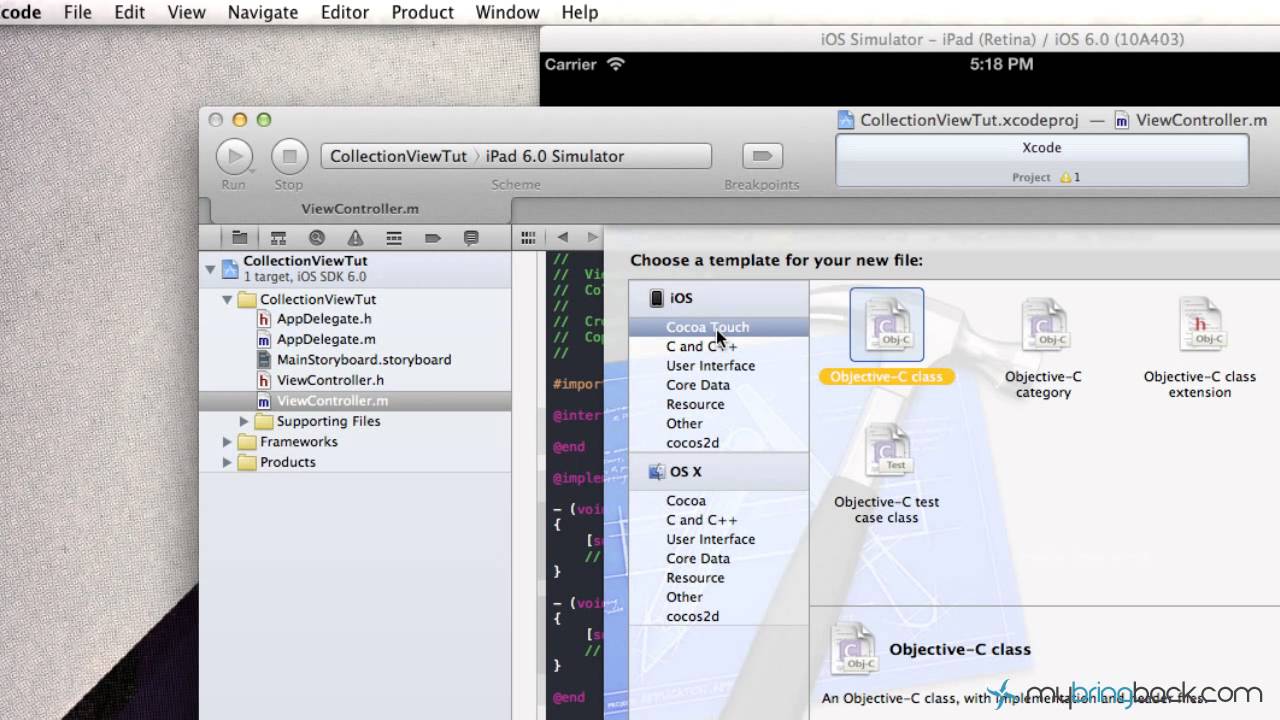
Task: Click the OS X section header
Action: [x=718, y=472]
